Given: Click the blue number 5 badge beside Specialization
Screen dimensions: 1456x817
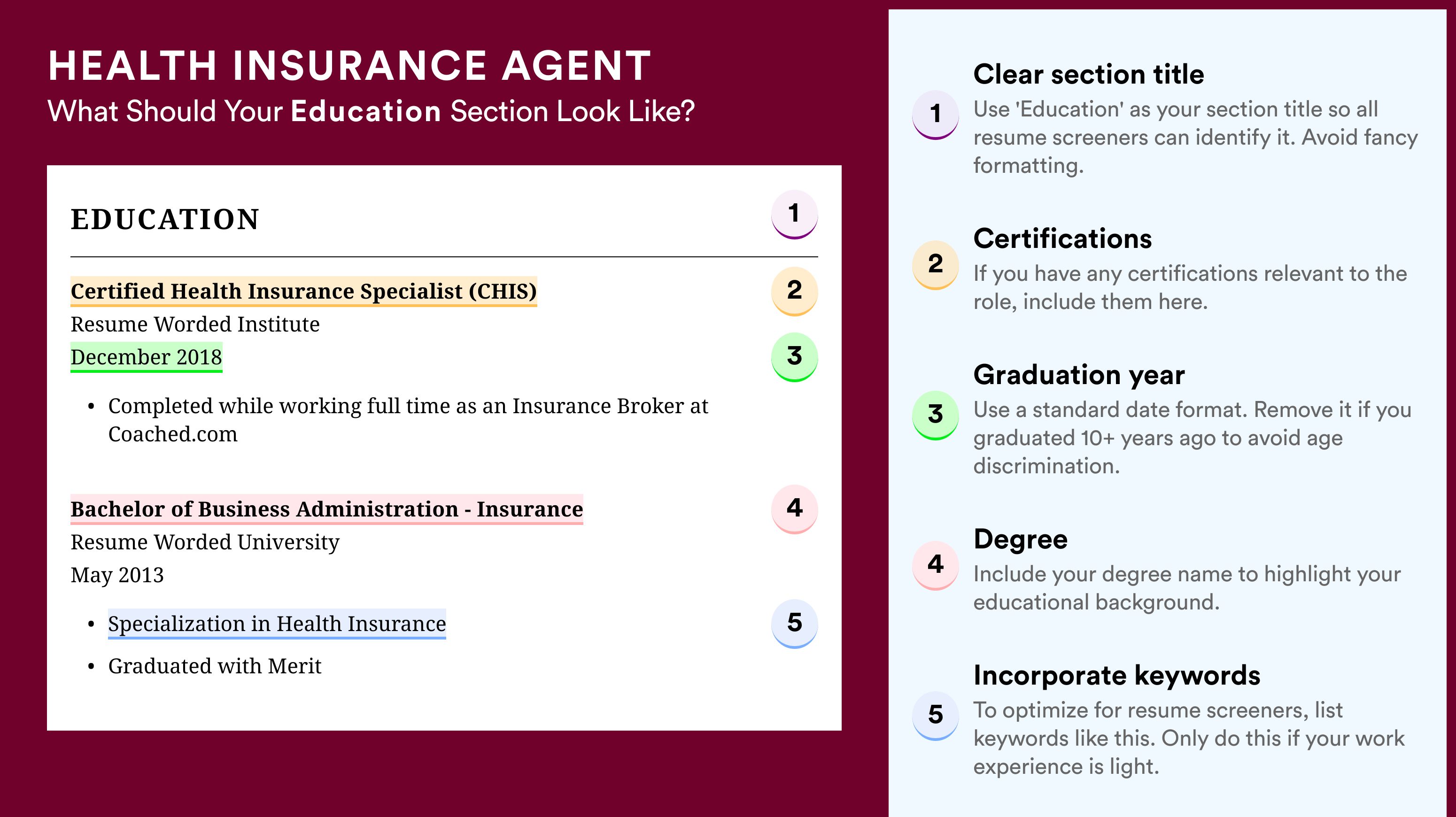Looking at the screenshot, I should [x=794, y=623].
